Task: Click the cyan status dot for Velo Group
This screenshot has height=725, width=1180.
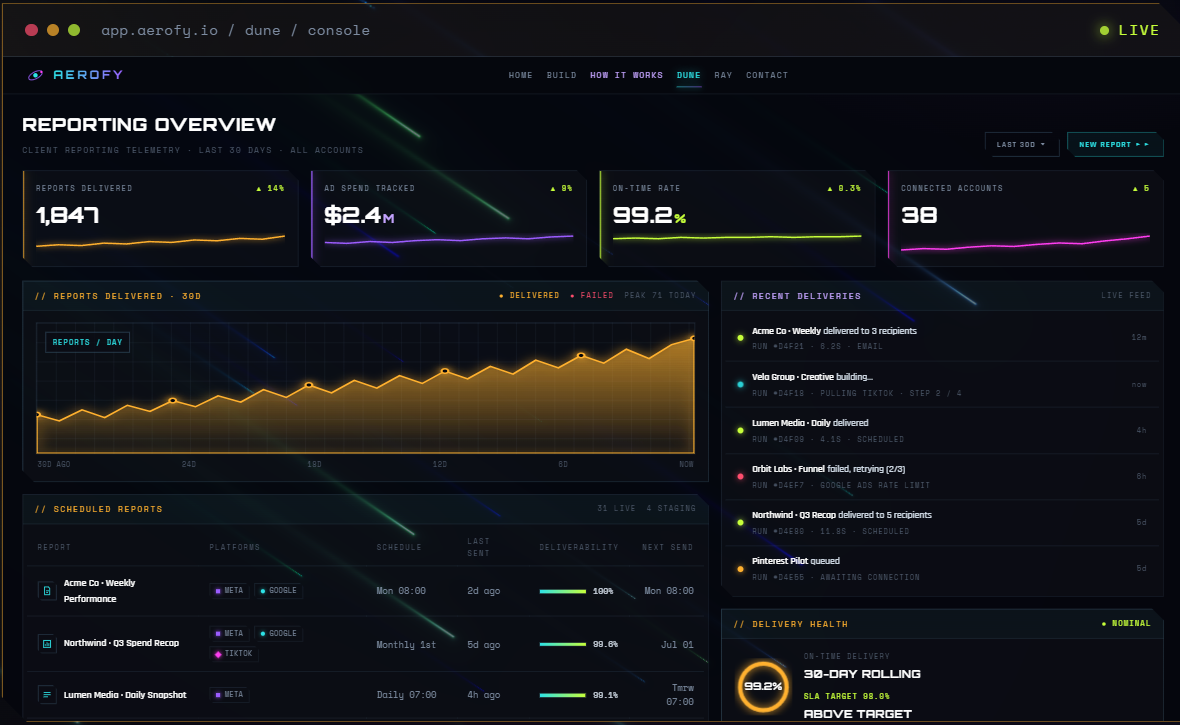Action: [x=741, y=385]
